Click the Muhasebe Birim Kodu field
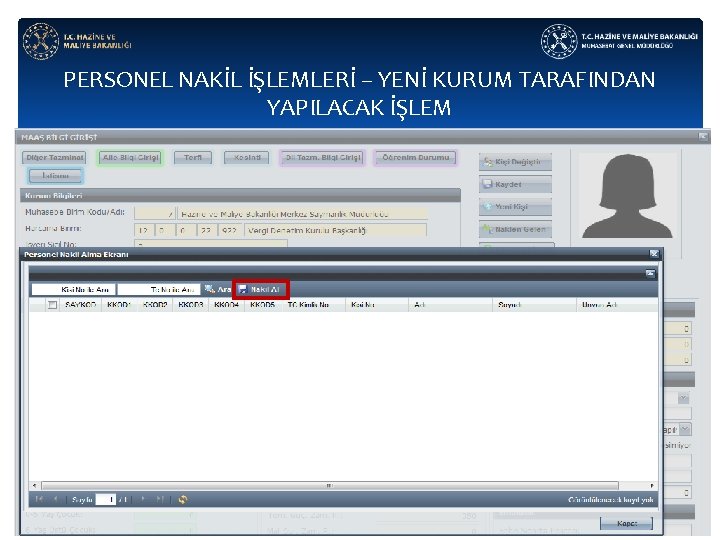This screenshot has height=540, width=720. 155,214
